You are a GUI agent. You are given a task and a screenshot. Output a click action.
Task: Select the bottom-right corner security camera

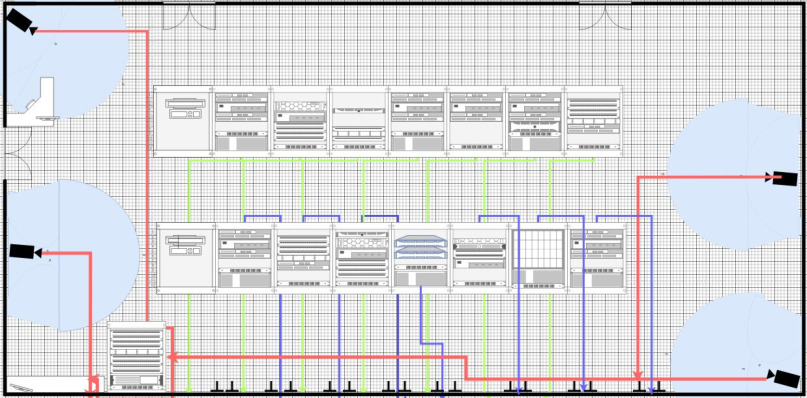click(784, 378)
